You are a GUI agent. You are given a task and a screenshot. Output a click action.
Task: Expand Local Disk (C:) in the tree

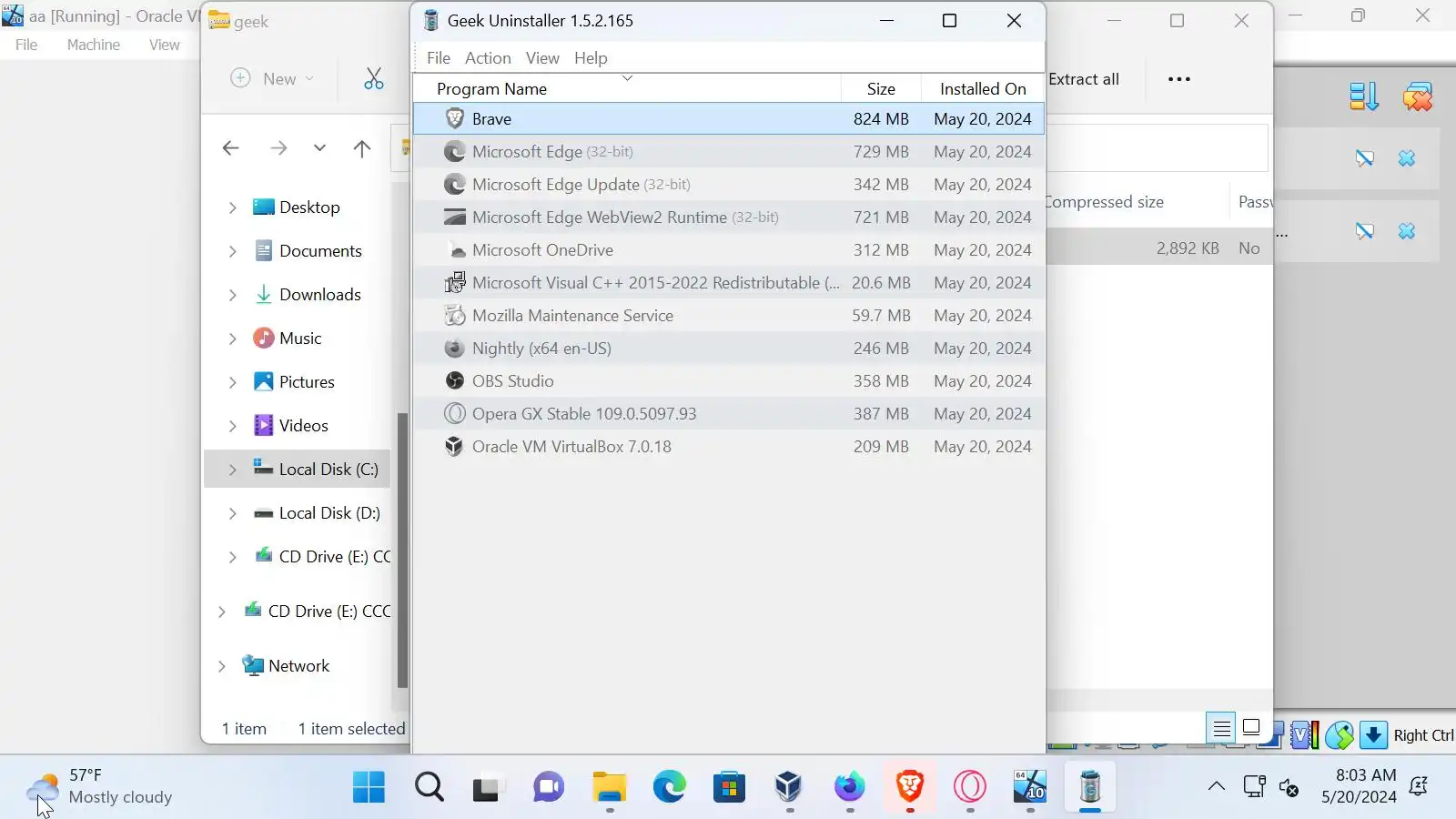point(232,470)
